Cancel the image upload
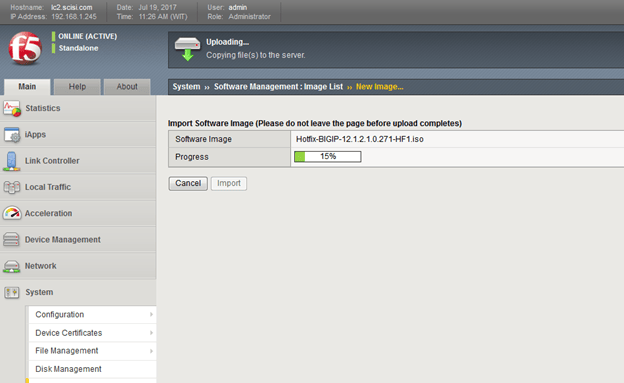Image resolution: width=624 pixels, height=383 pixels. click(188, 184)
